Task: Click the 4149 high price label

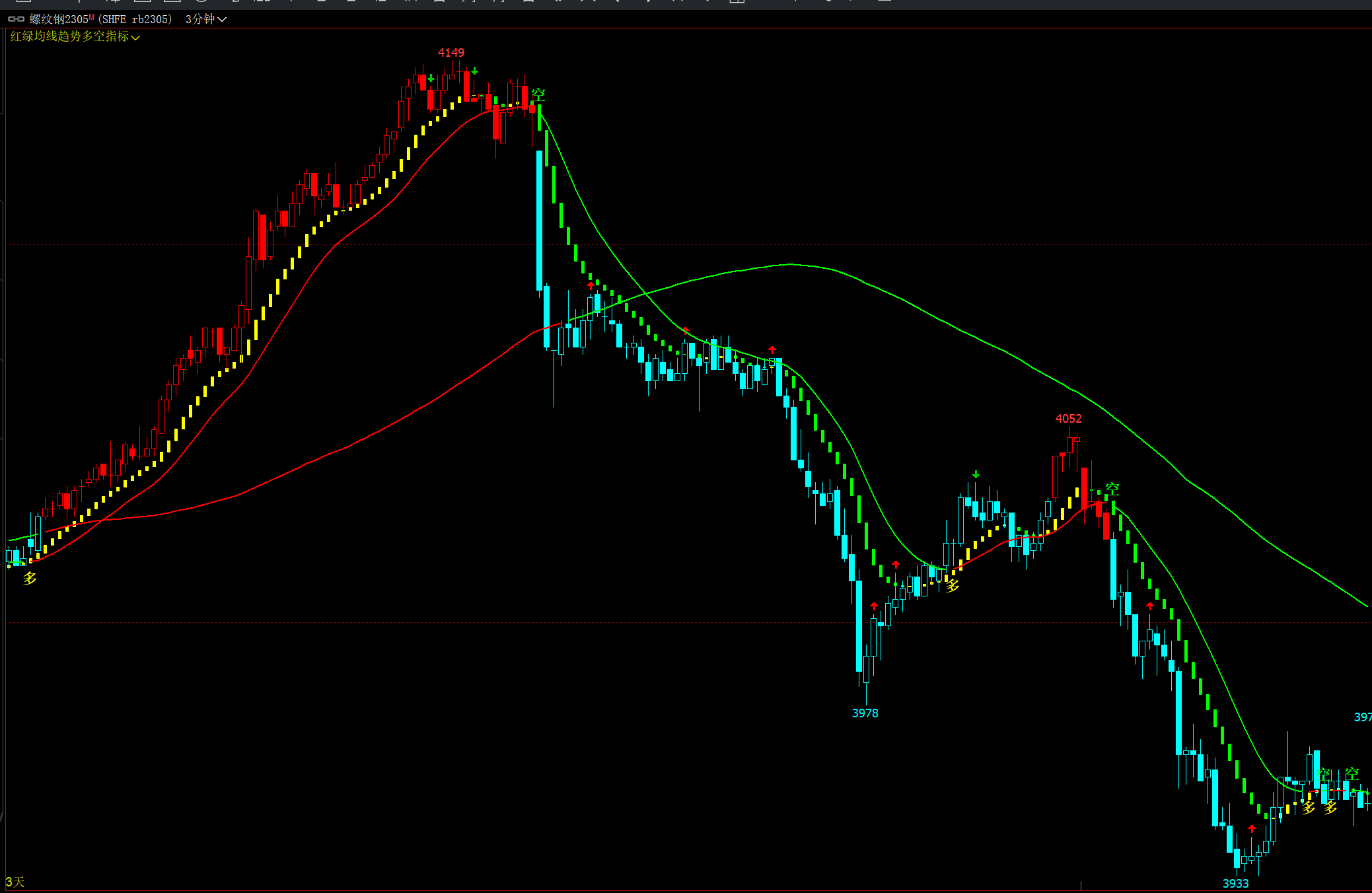Action: click(x=451, y=52)
